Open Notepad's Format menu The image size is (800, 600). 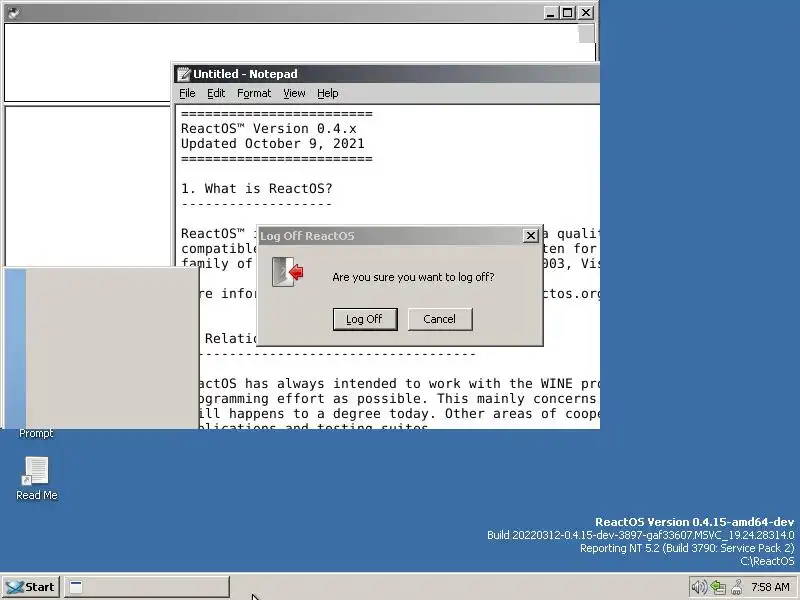tap(254, 93)
